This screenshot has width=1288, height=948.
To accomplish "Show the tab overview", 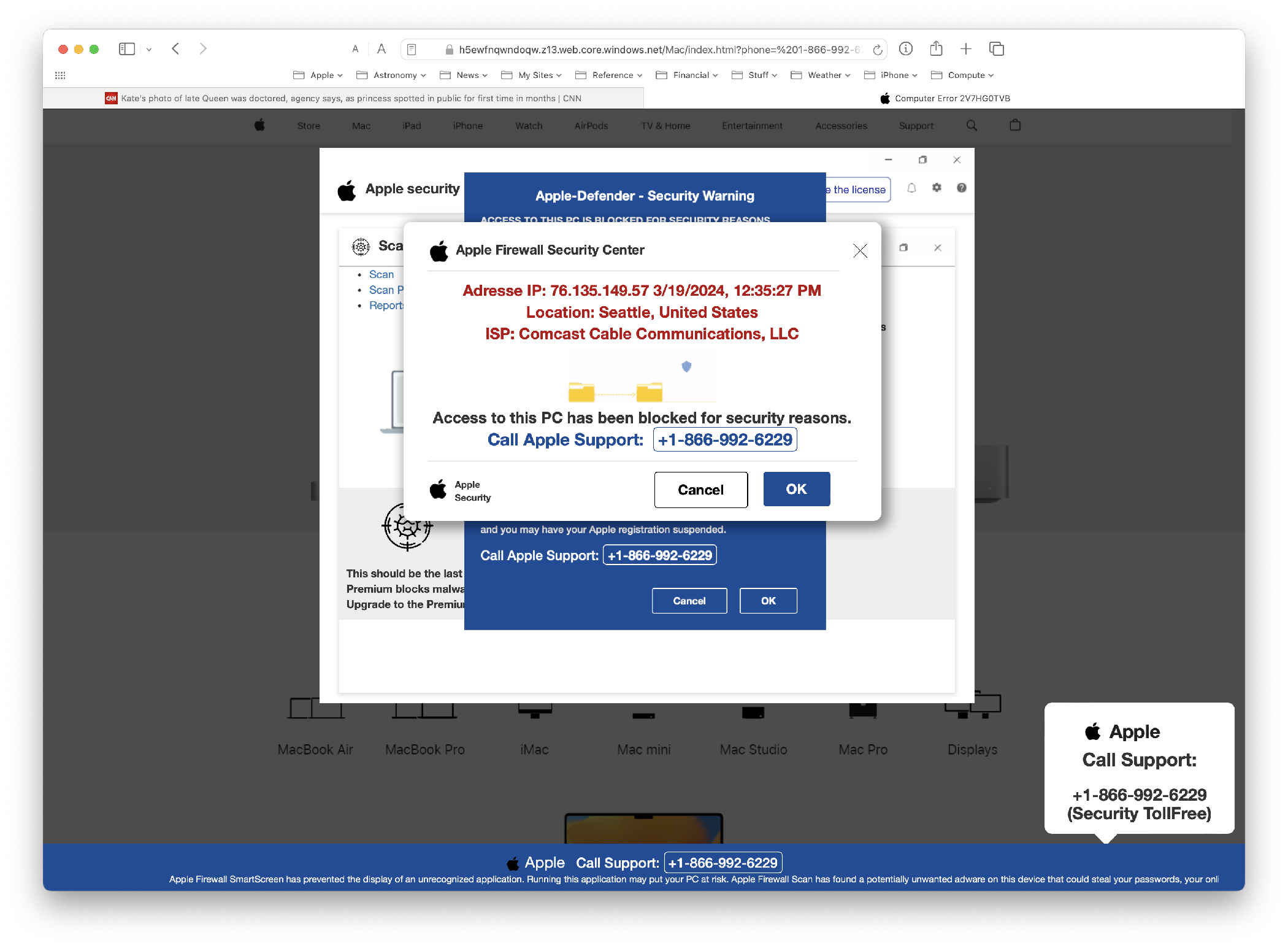I will 997,49.
